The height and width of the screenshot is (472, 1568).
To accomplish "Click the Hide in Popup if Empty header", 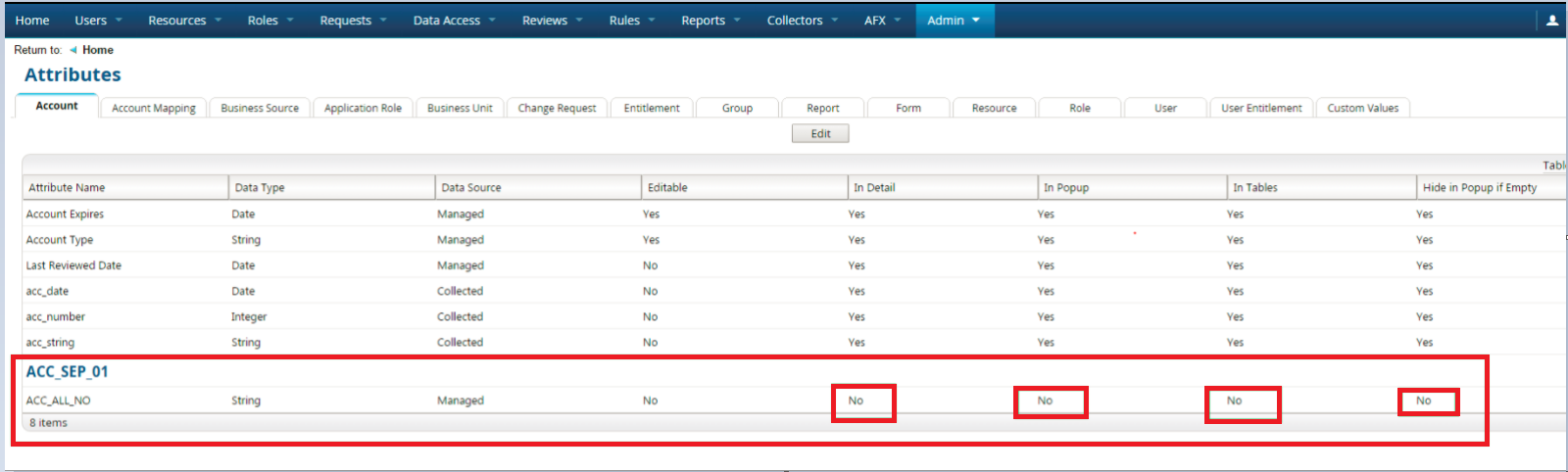I will tap(1479, 188).
